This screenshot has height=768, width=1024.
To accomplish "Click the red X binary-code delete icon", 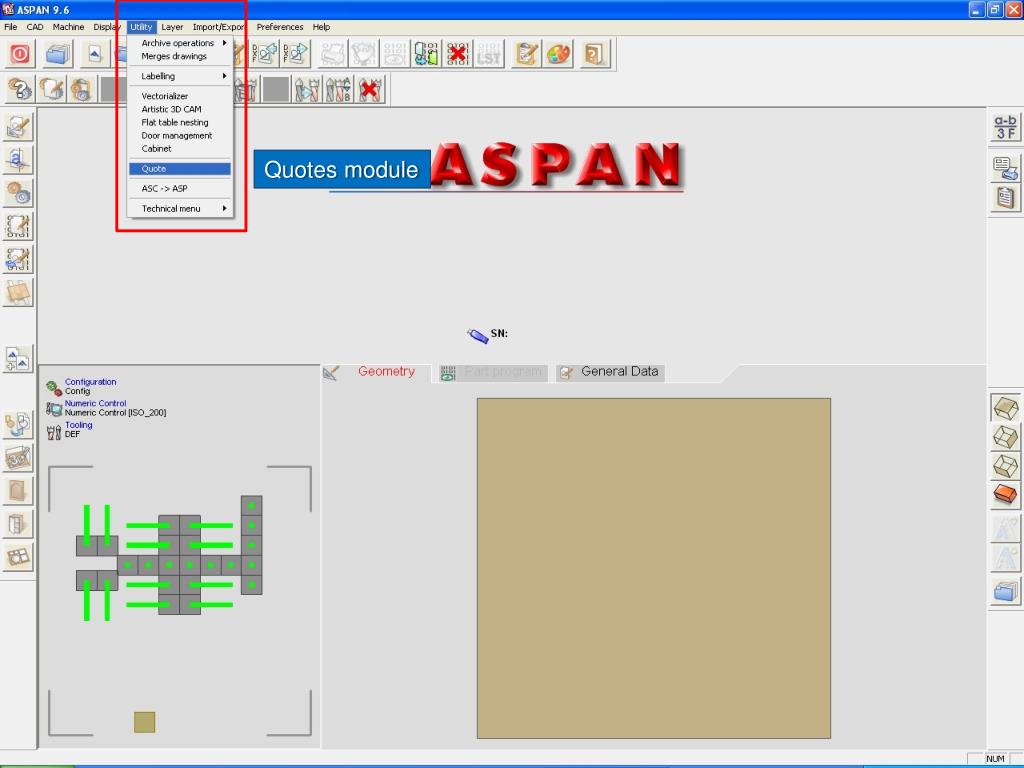I will point(458,54).
